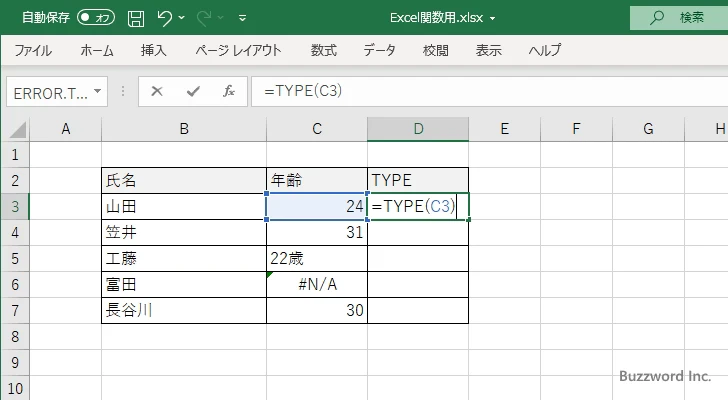Click cell D3 editing =TYPE(C3)
Screen dimensions: 728x400
click(x=418, y=206)
